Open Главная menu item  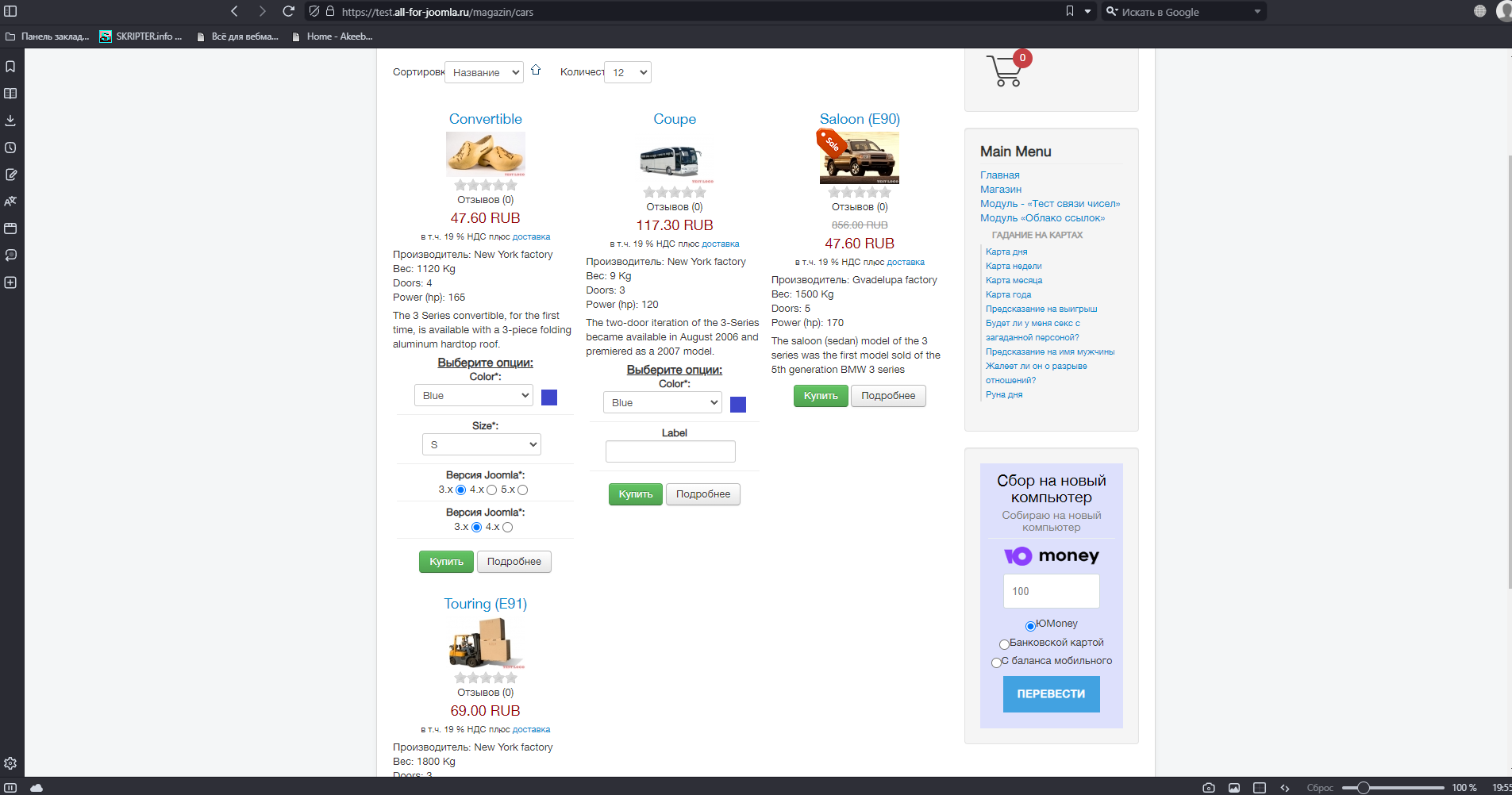coord(1000,175)
